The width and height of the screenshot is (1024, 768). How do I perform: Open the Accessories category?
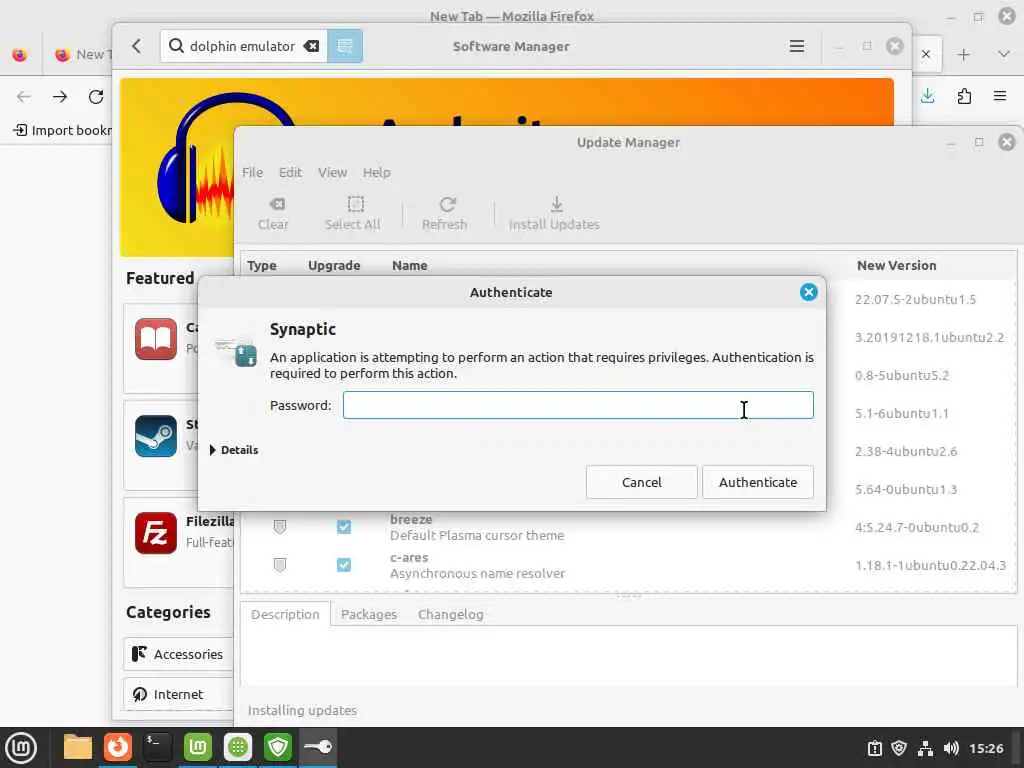pos(178,654)
